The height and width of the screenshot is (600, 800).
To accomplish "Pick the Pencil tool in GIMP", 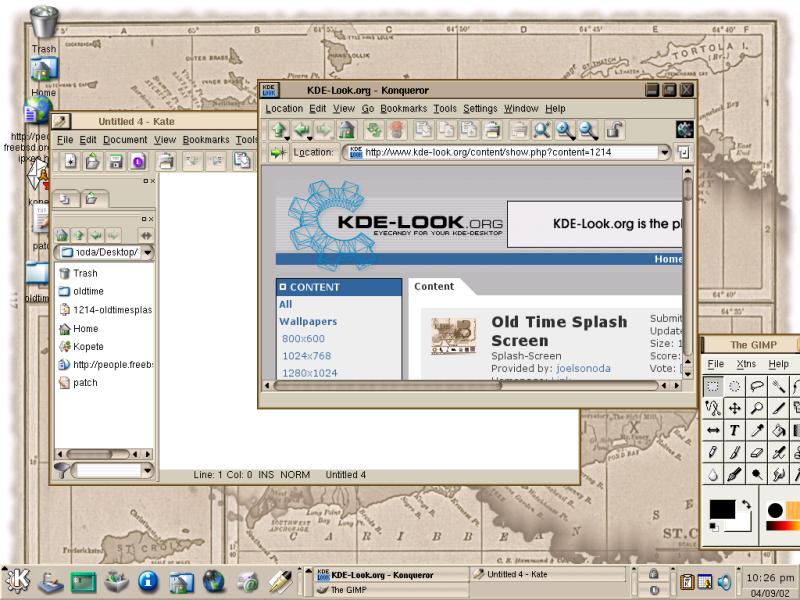I will pos(713,452).
